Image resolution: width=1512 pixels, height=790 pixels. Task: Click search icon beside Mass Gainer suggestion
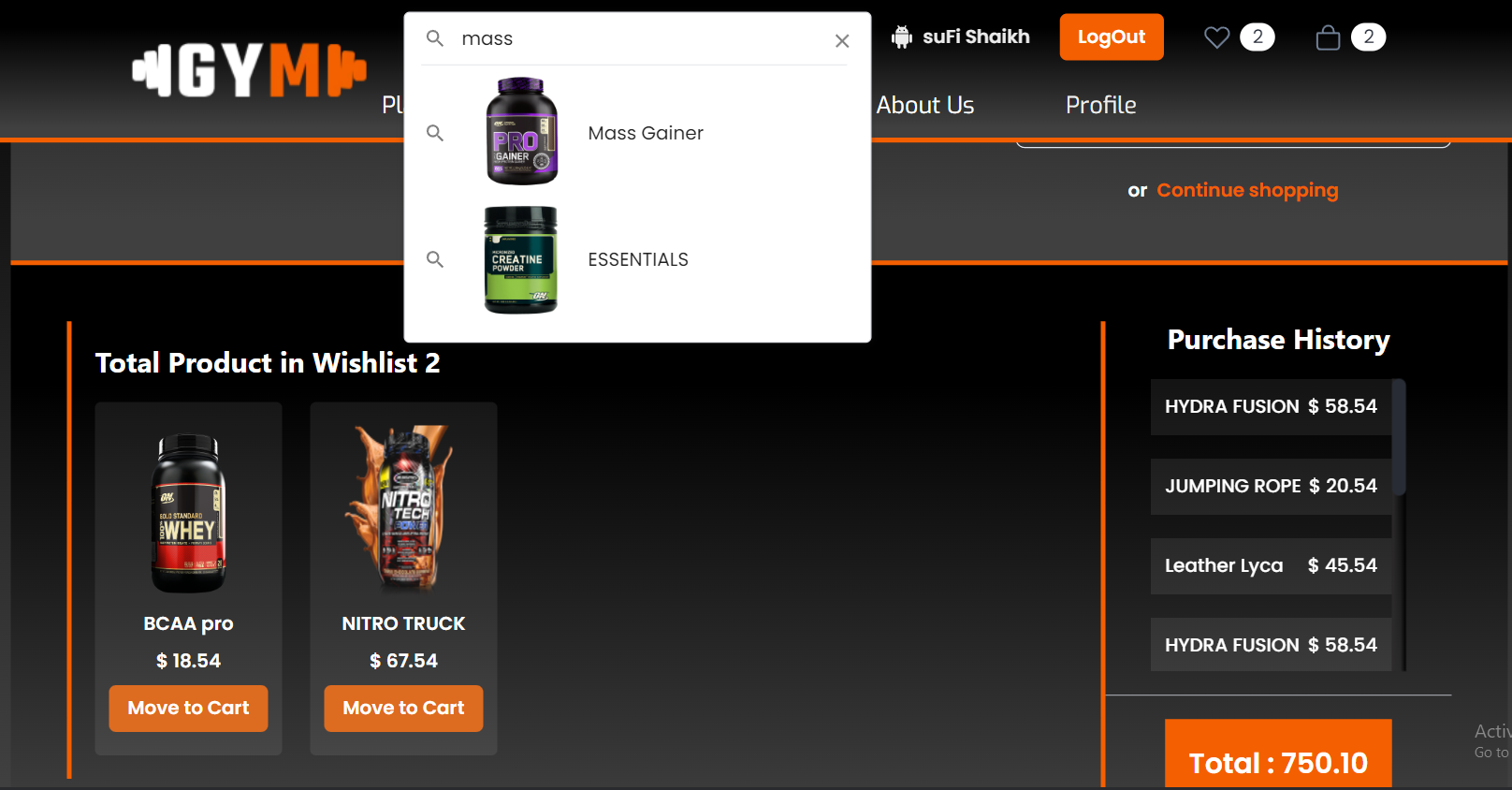point(435,133)
